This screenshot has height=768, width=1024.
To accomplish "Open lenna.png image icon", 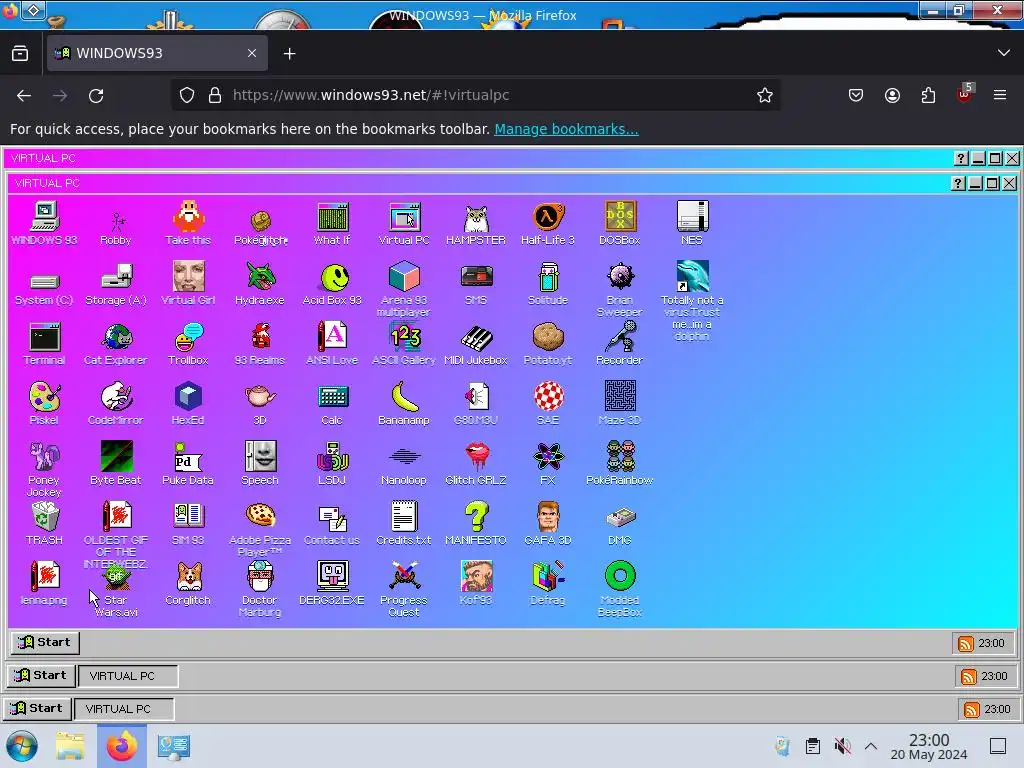I will click(x=44, y=584).
